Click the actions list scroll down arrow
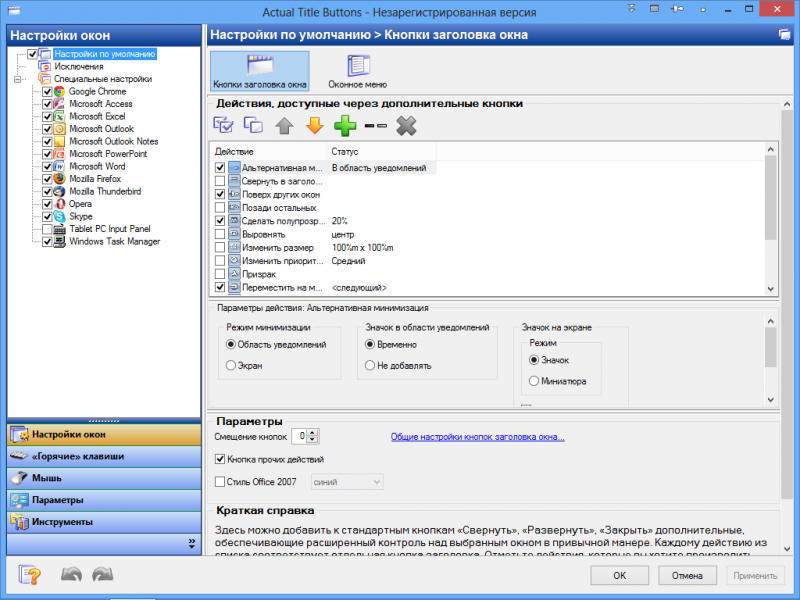The width and height of the screenshot is (800, 600). click(770, 289)
